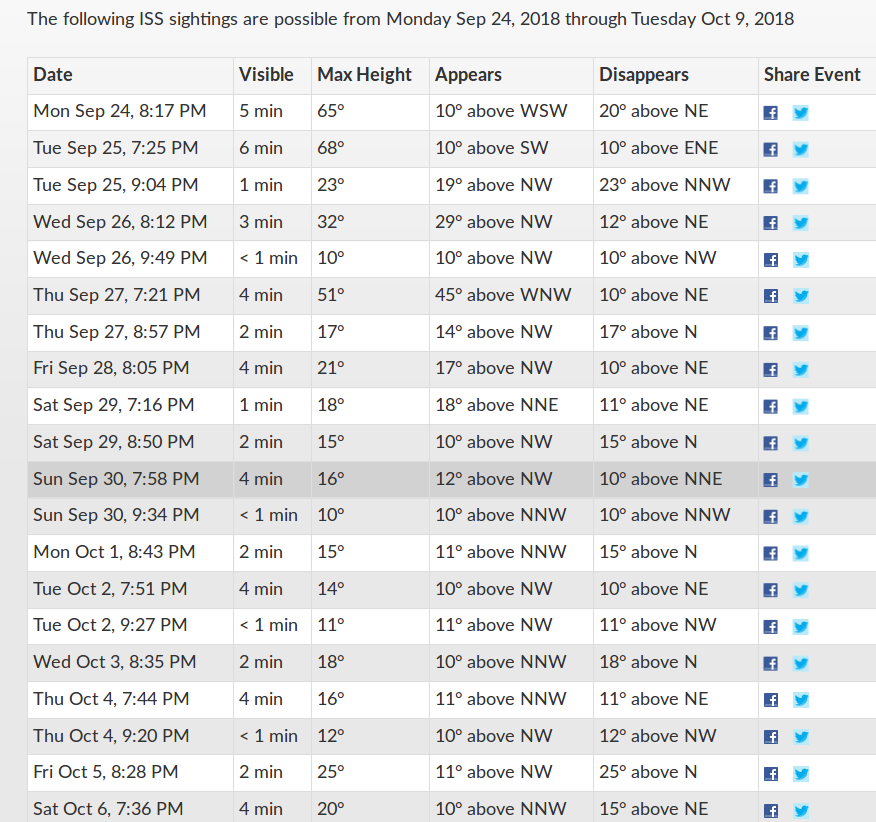Viewport: 876px width, 822px height.
Task: Share Sat Oct 6 sighting on Facebook
Action: coord(770,811)
